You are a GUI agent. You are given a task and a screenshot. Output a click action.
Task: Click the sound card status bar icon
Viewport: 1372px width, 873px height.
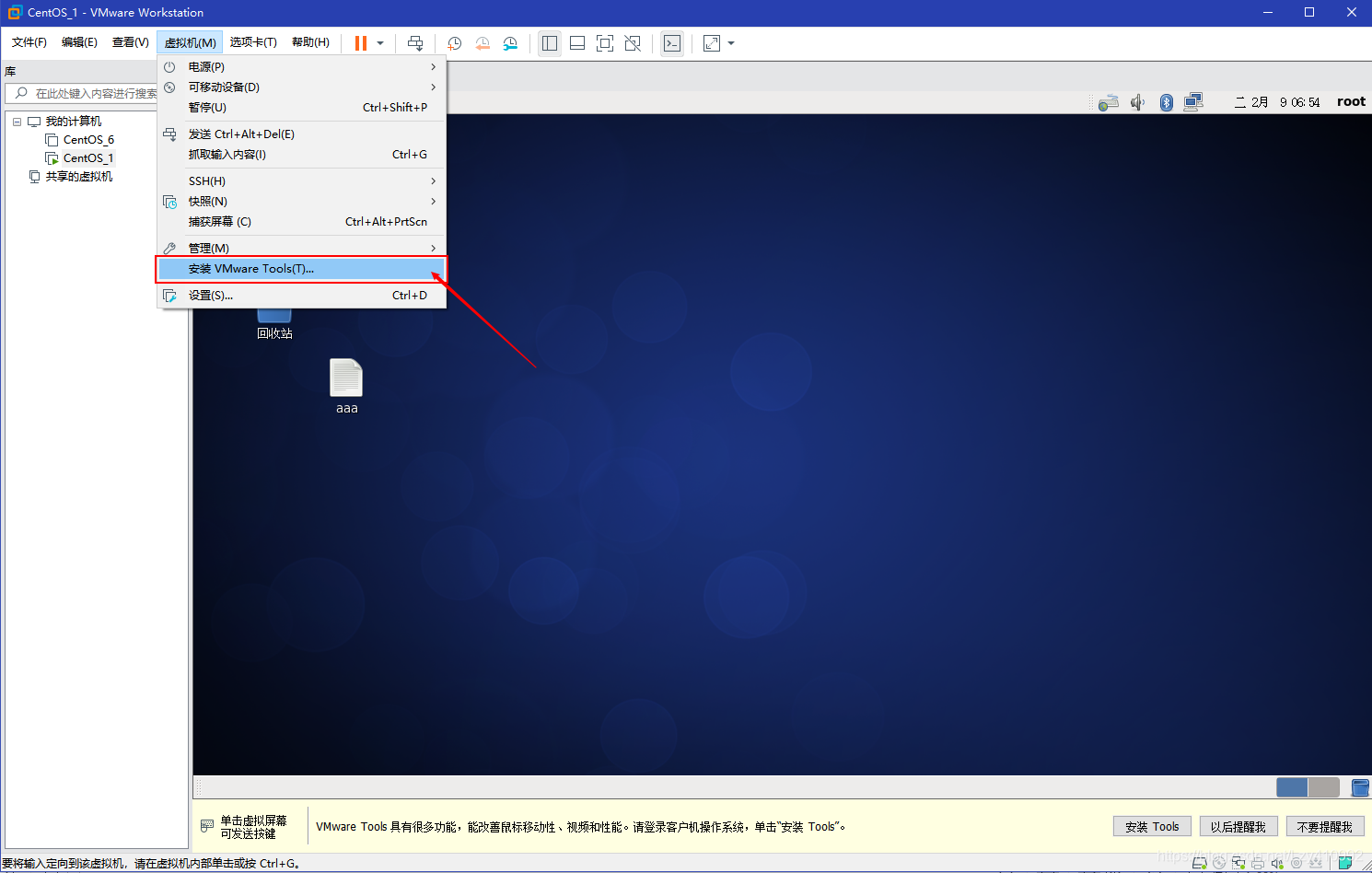[x=1277, y=863]
